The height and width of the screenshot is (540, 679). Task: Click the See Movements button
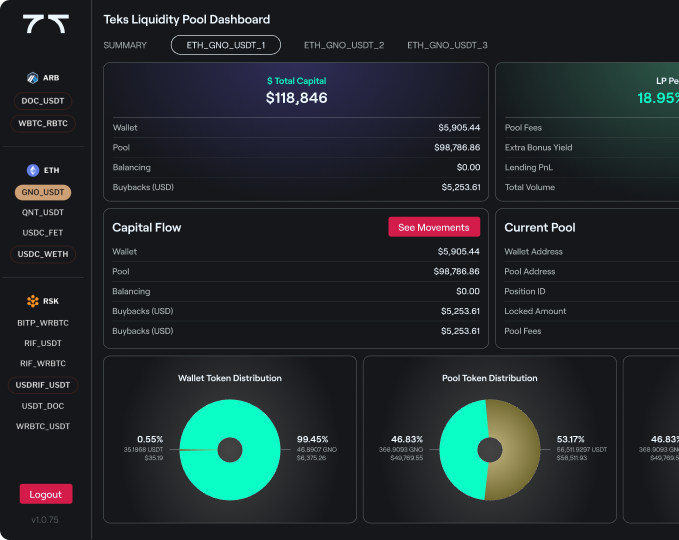click(x=433, y=227)
